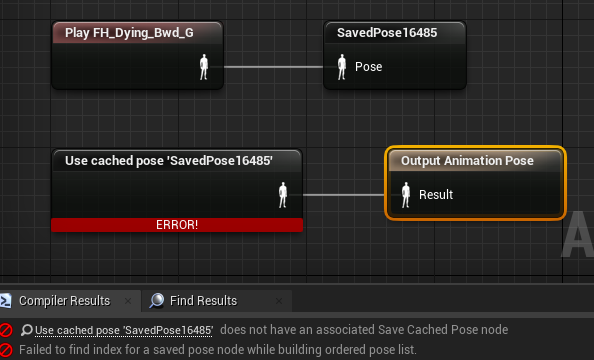Open the Use cached pose 'SavedPose16485' error link
Image resolution: width=594 pixels, height=360 pixels.
pyautogui.click(x=124, y=330)
